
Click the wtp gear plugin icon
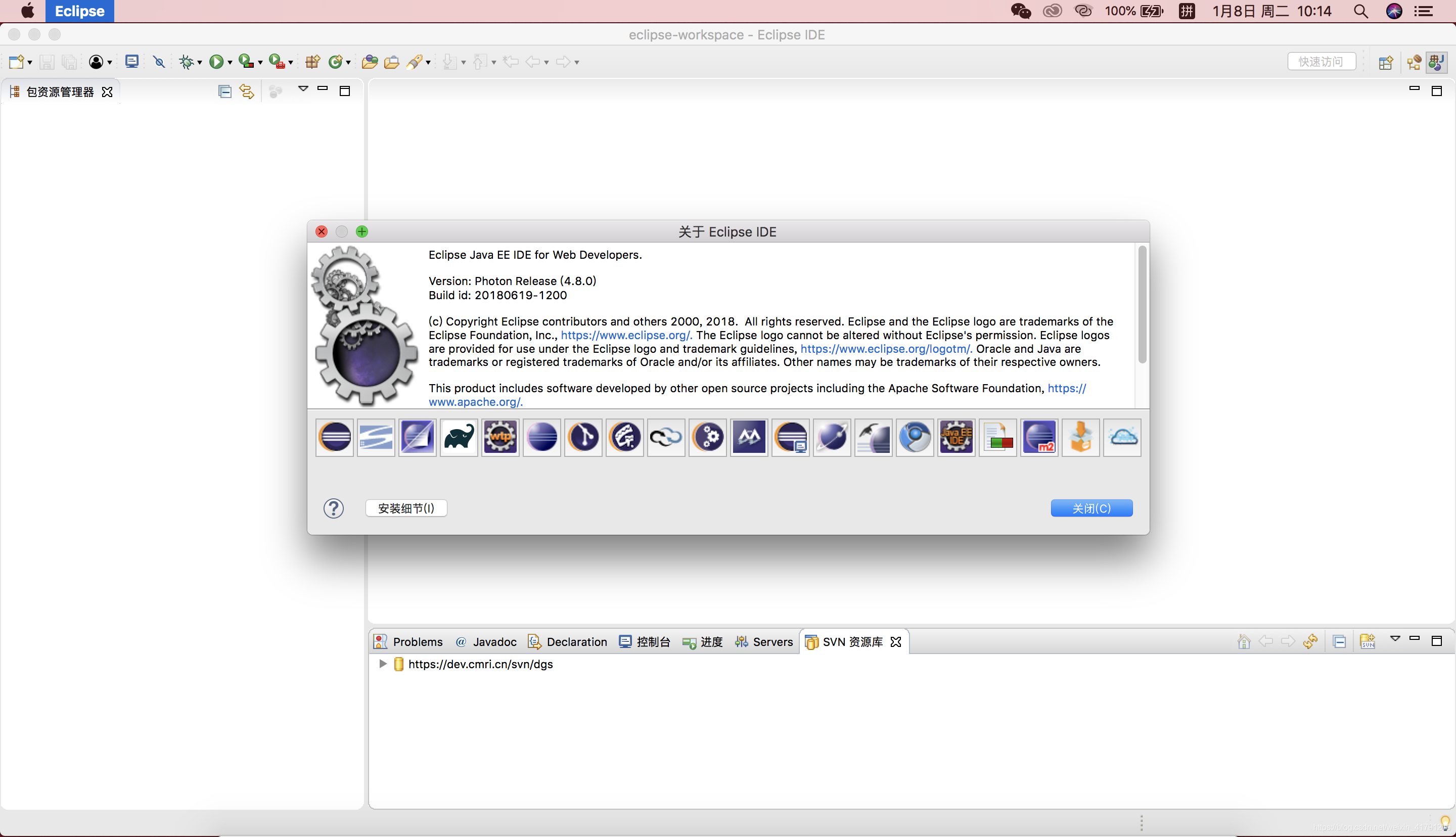coord(500,438)
